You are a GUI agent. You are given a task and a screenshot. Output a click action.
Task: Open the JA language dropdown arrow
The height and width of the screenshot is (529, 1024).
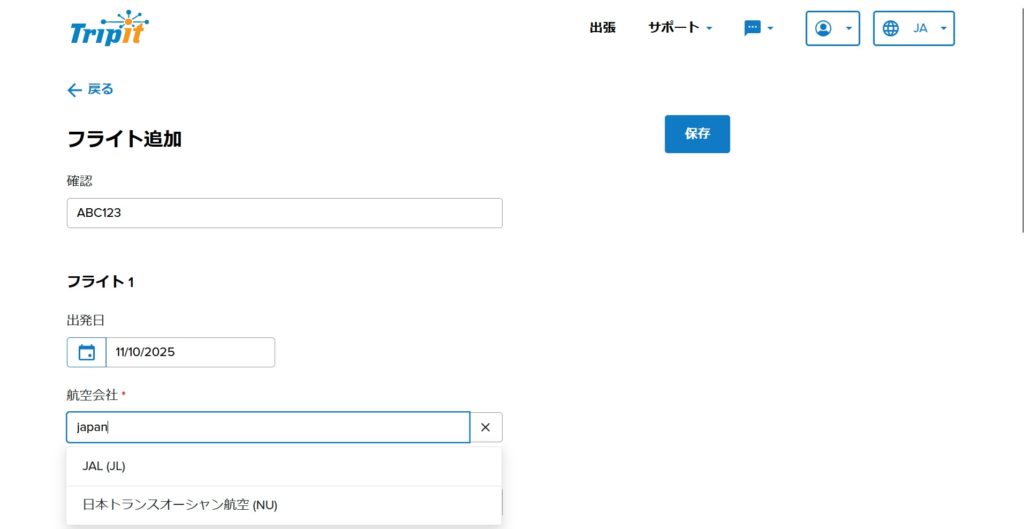coord(943,28)
